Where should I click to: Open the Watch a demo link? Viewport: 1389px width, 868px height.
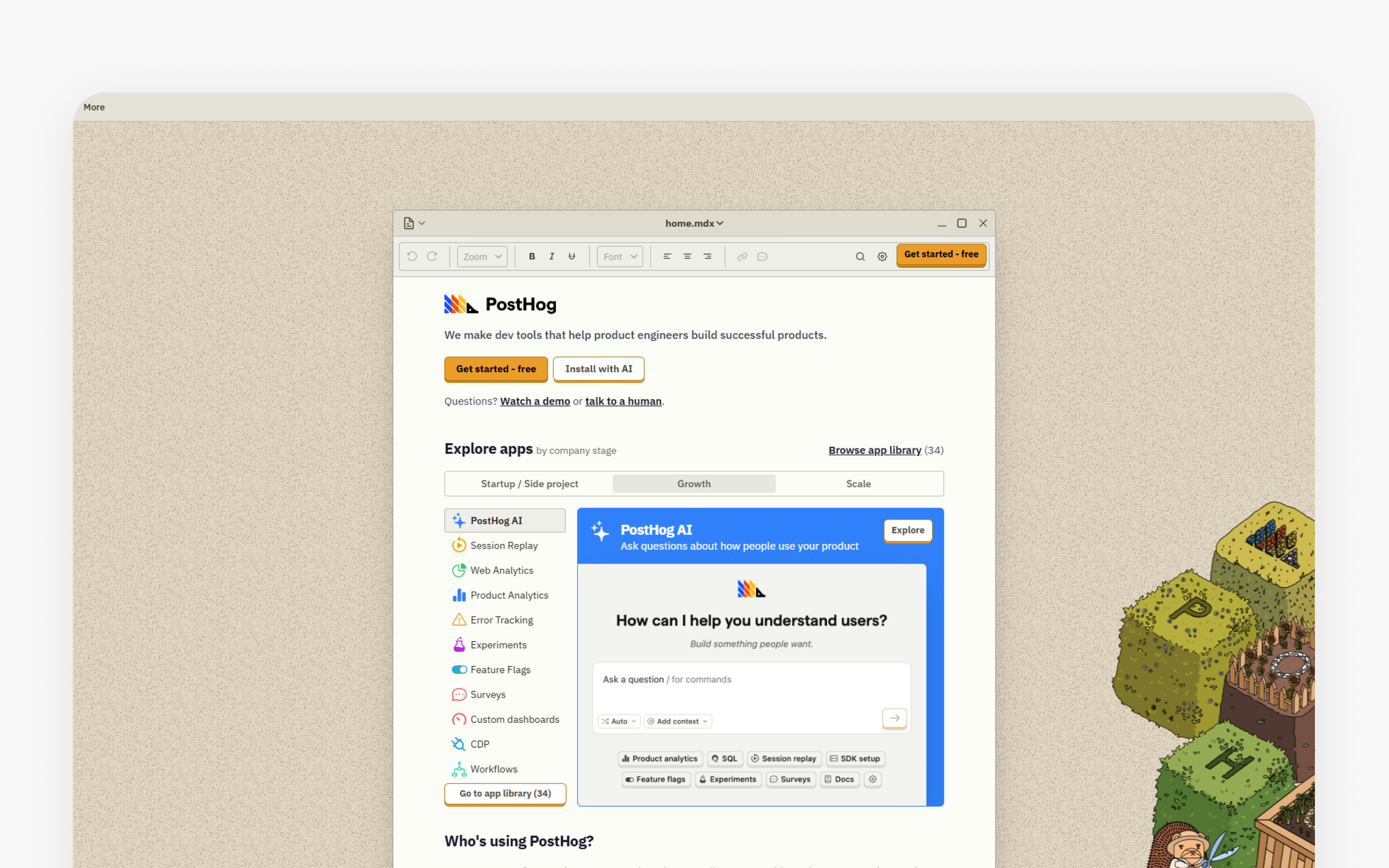[x=535, y=402]
